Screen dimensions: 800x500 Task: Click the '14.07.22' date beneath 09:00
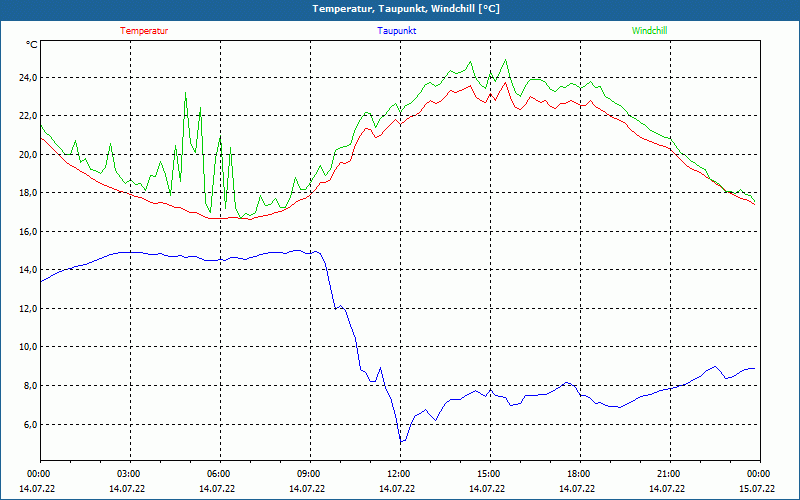pyautogui.click(x=307, y=488)
